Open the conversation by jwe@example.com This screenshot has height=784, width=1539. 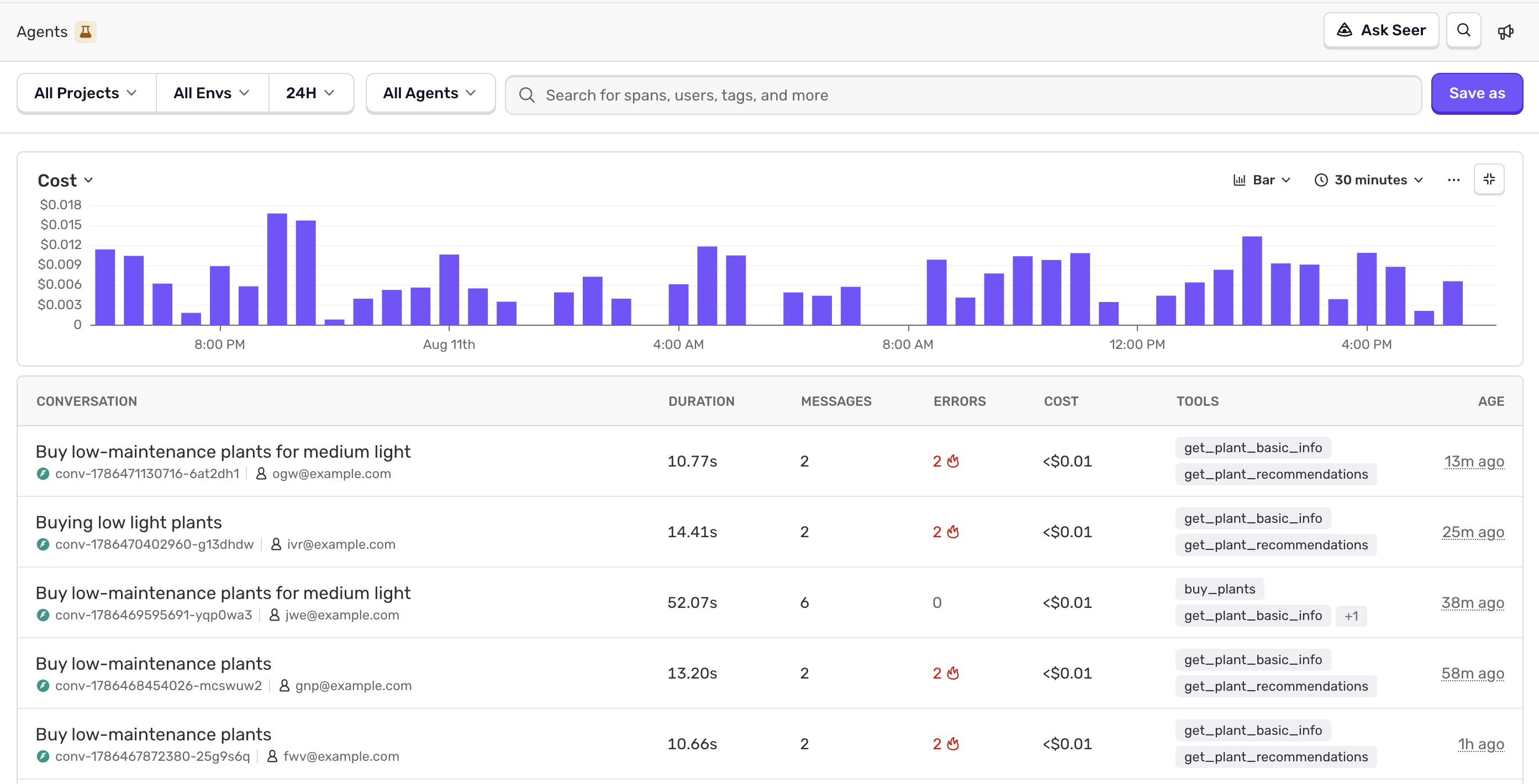tap(223, 593)
